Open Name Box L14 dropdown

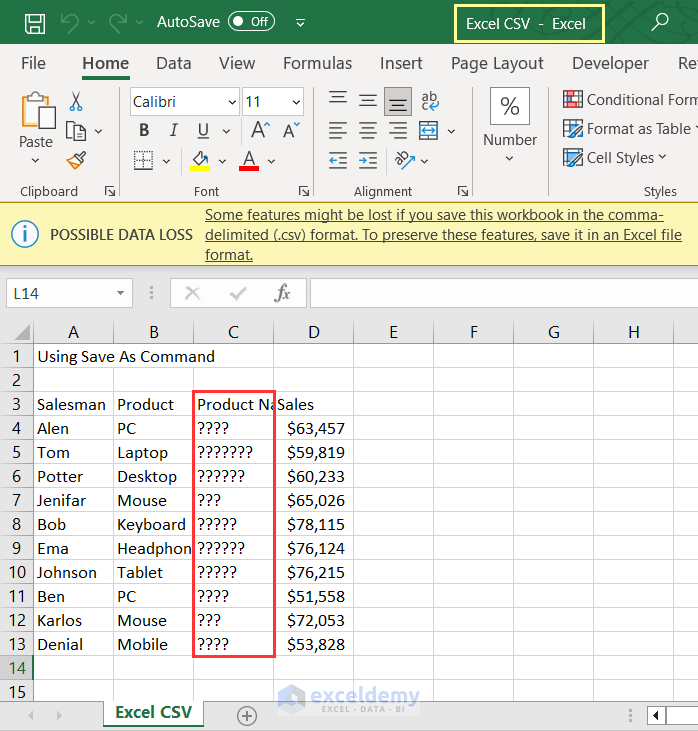[120, 293]
